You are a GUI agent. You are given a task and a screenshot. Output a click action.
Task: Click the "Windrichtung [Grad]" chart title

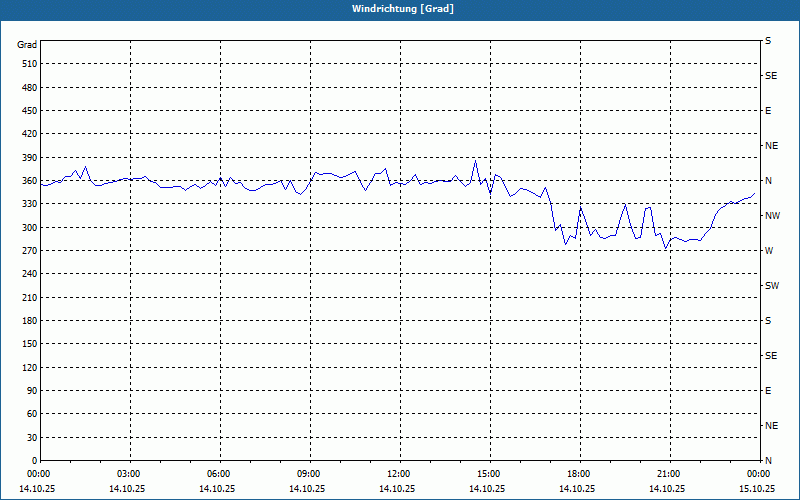(x=403, y=9)
